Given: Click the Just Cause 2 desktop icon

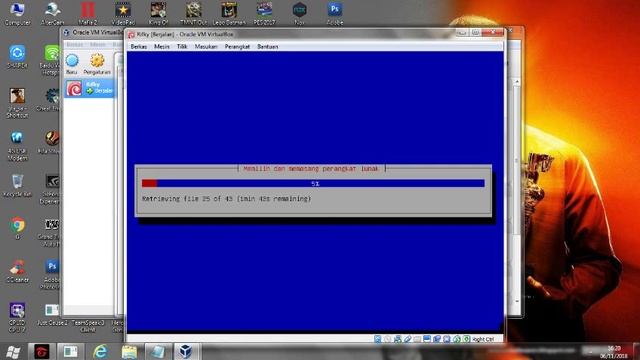Looking at the screenshot, I should [52, 314].
